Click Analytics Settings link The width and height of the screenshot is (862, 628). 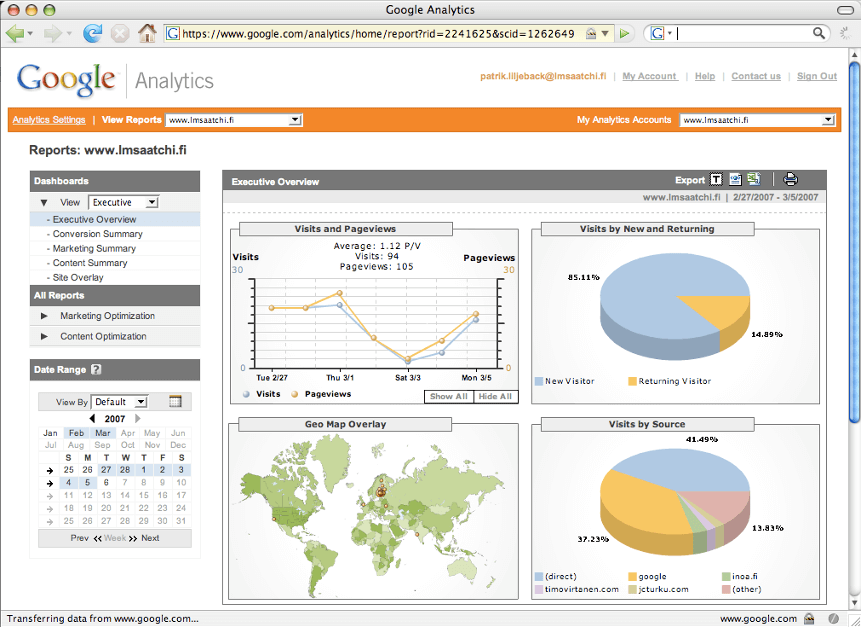tap(49, 120)
